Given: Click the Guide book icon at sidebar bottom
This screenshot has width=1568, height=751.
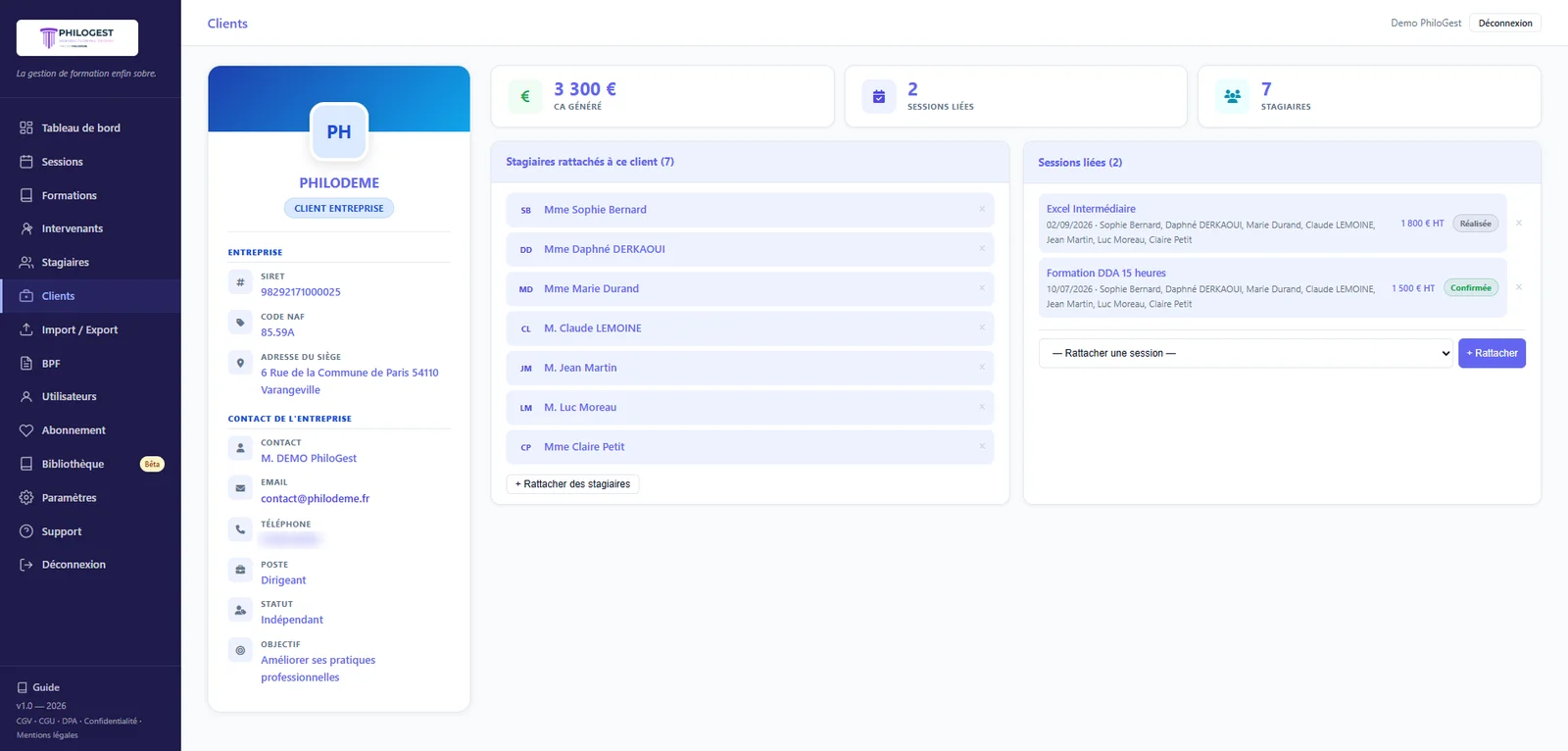Looking at the screenshot, I should tap(23, 687).
